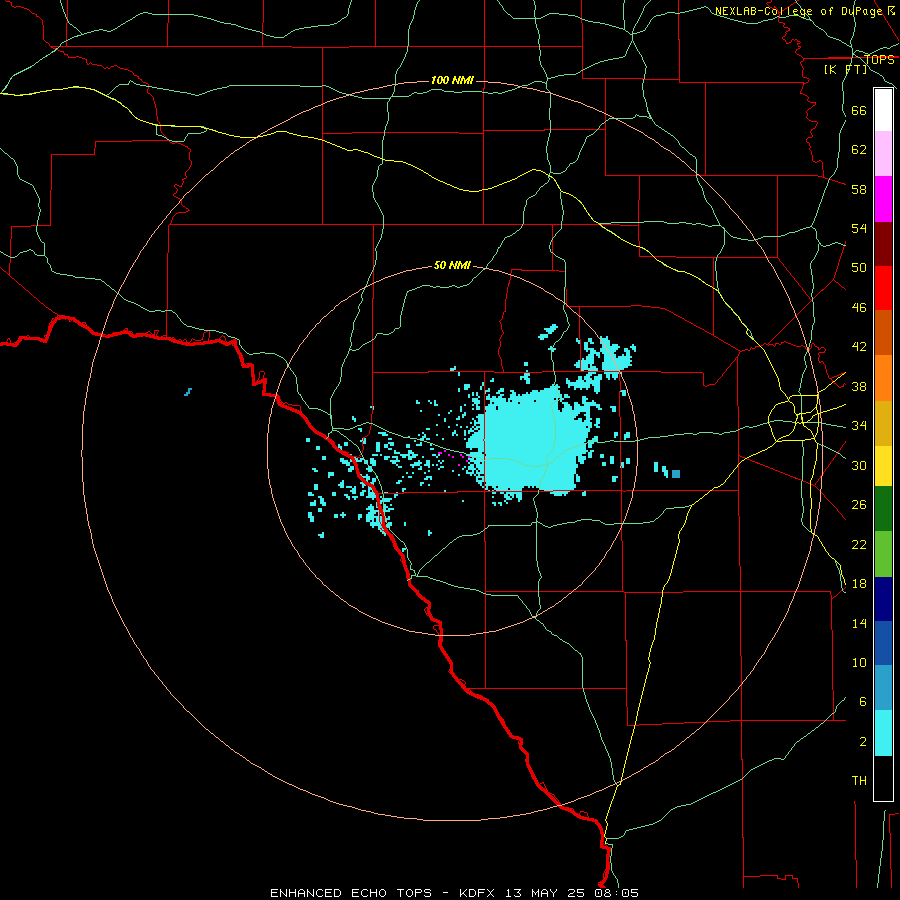
Task: Click the light pink legend swatch
Action: click(x=883, y=154)
